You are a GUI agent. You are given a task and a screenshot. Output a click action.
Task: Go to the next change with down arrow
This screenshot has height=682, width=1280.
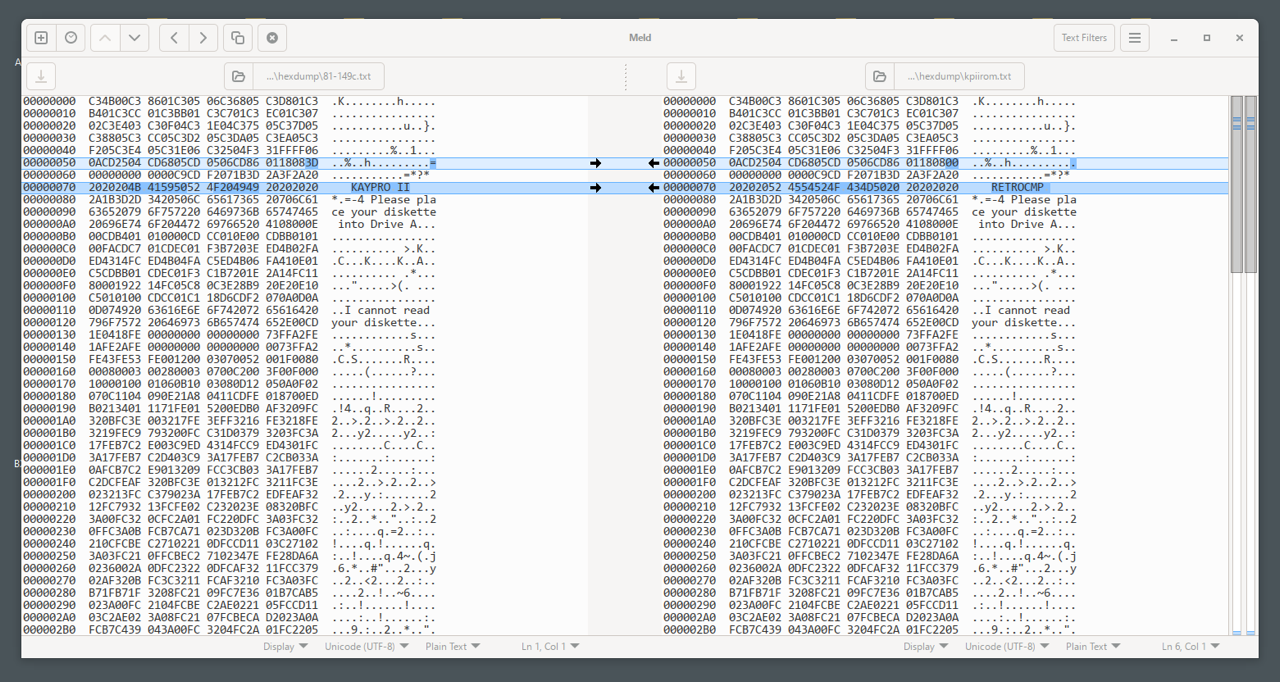tap(134, 38)
